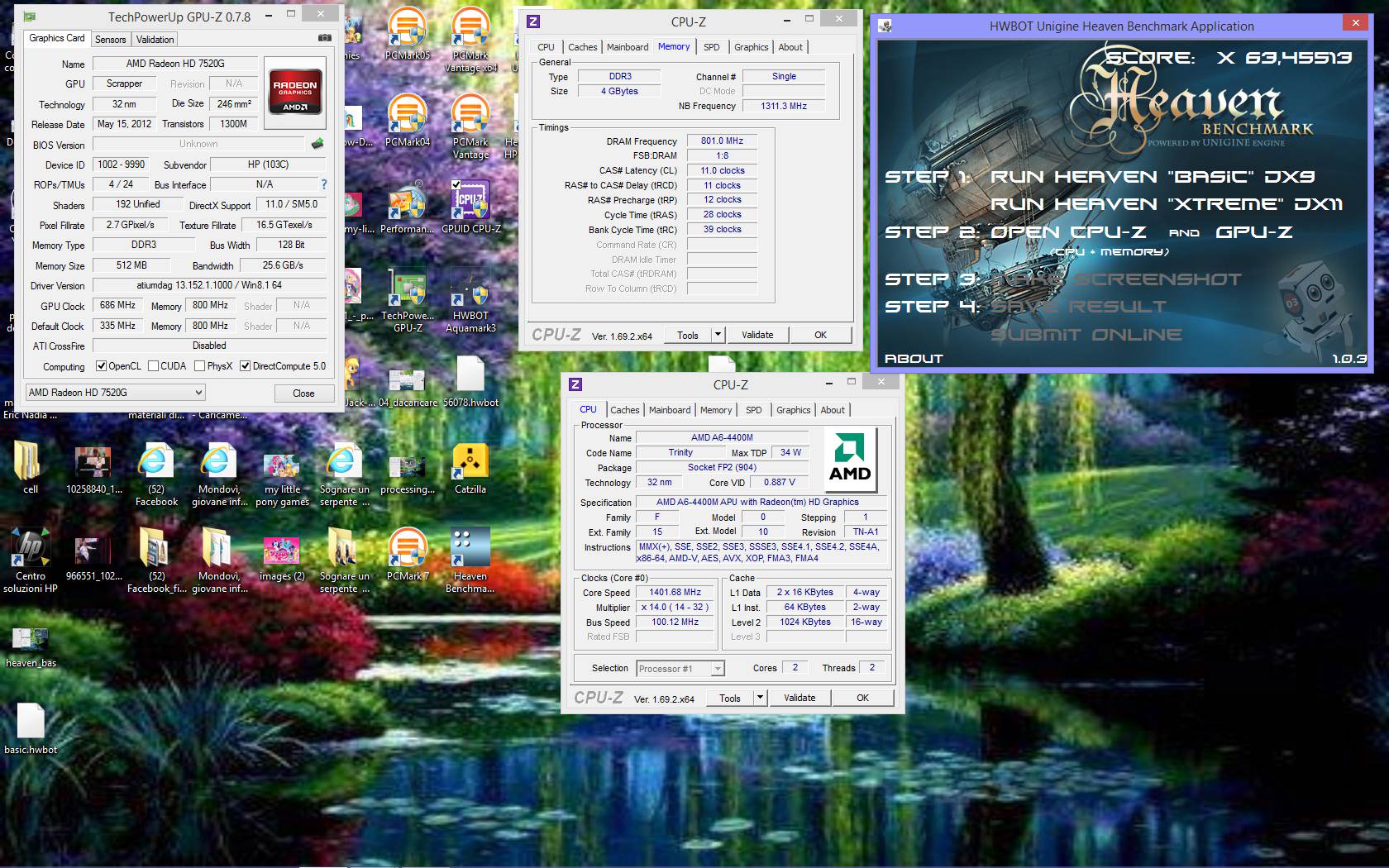Open Centro soluzioni HP icon
This screenshot has width=1389, height=868.
[x=31, y=560]
